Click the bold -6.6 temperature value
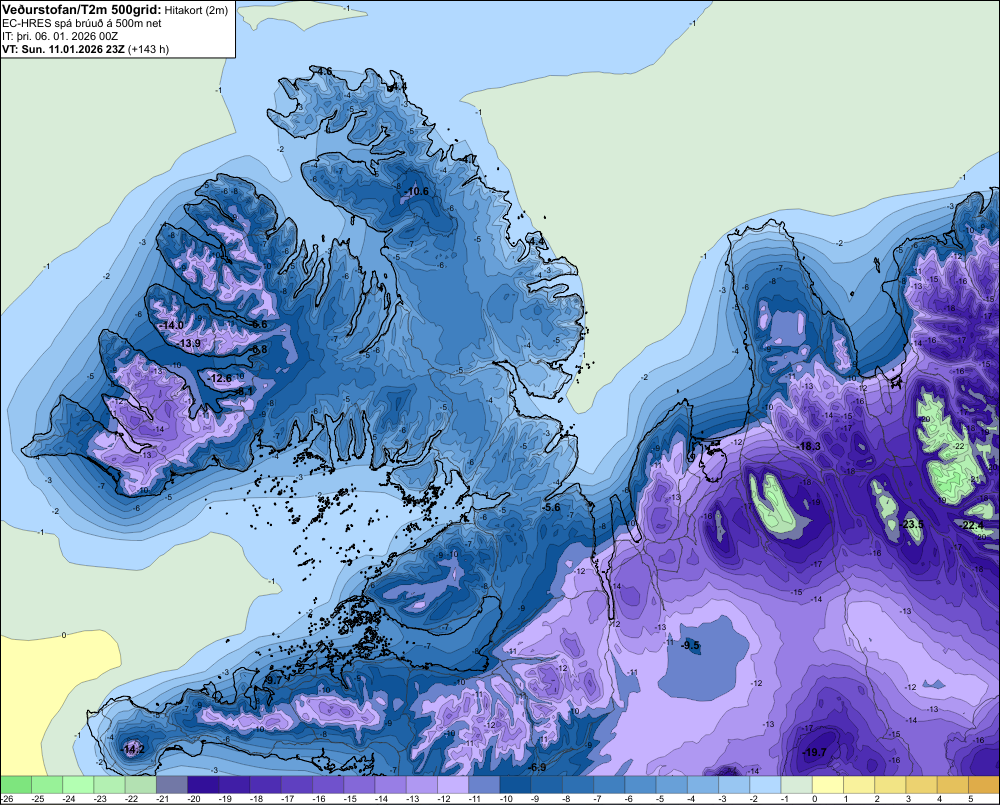The image size is (1000, 805). pyautogui.click(x=259, y=324)
